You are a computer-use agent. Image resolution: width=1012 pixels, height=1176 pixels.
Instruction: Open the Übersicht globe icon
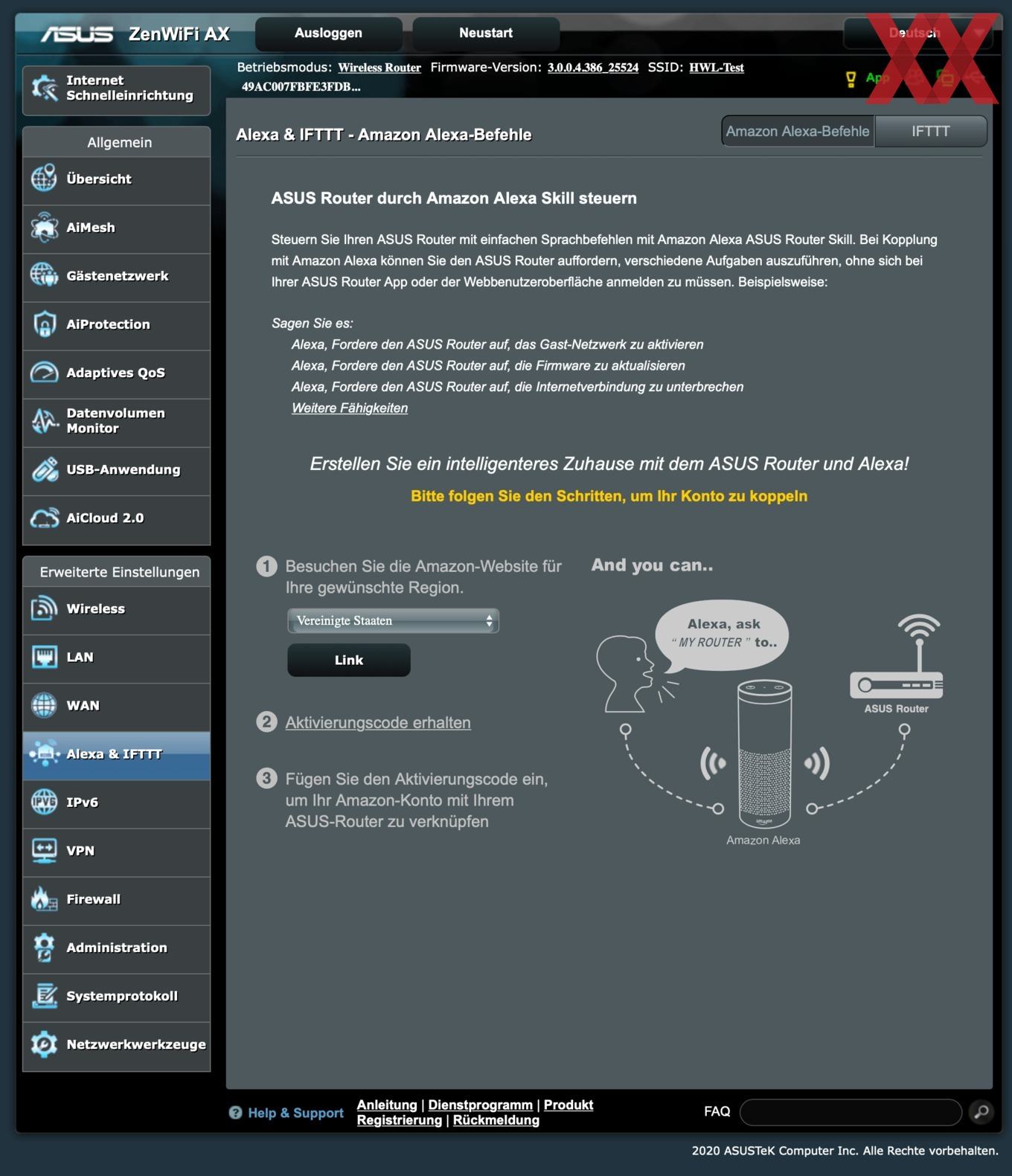click(44, 179)
